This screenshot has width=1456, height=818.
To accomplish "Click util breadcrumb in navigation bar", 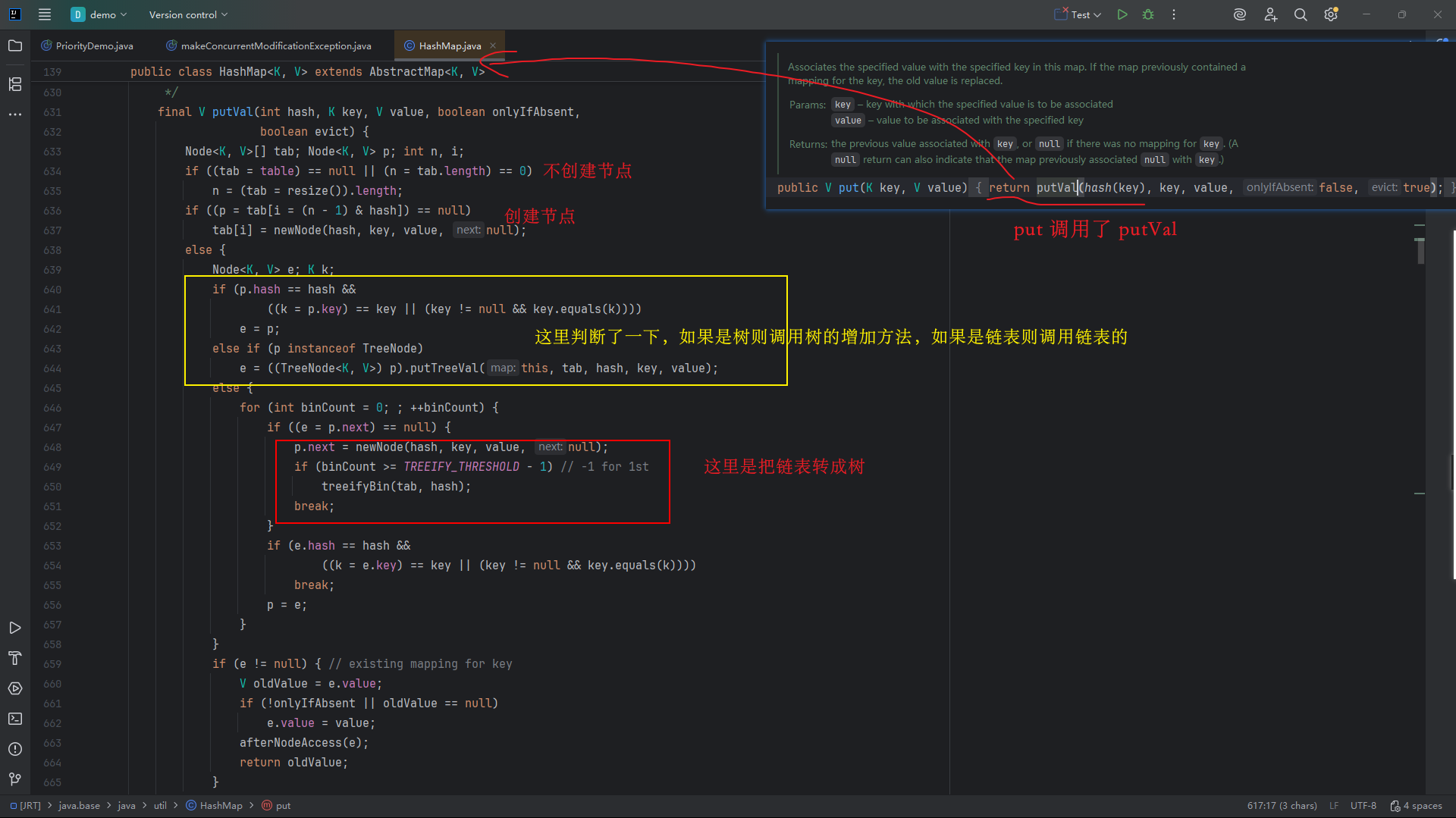I will 160,806.
